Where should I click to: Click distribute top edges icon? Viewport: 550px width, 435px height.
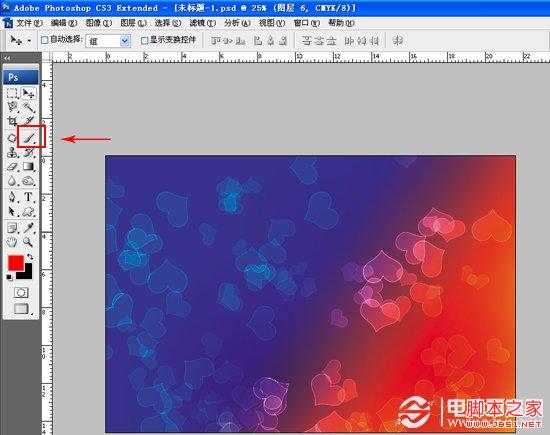[307, 41]
